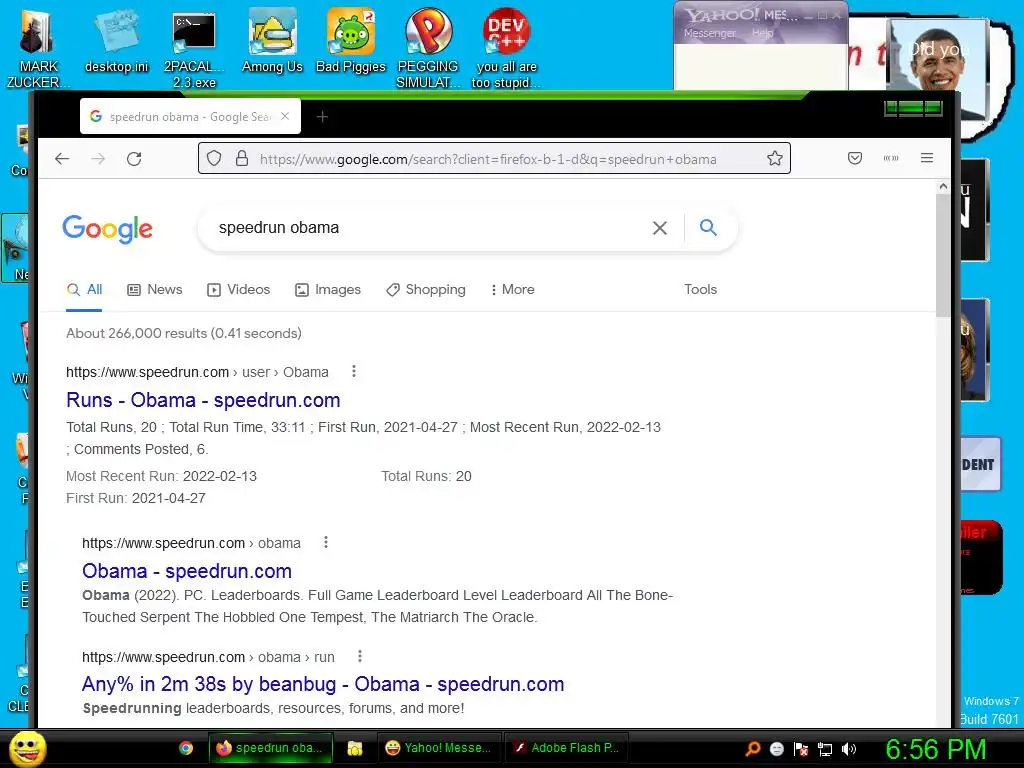Expand the More search categories menu
The width and height of the screenshot is (1024, 768).
(512, 289)
